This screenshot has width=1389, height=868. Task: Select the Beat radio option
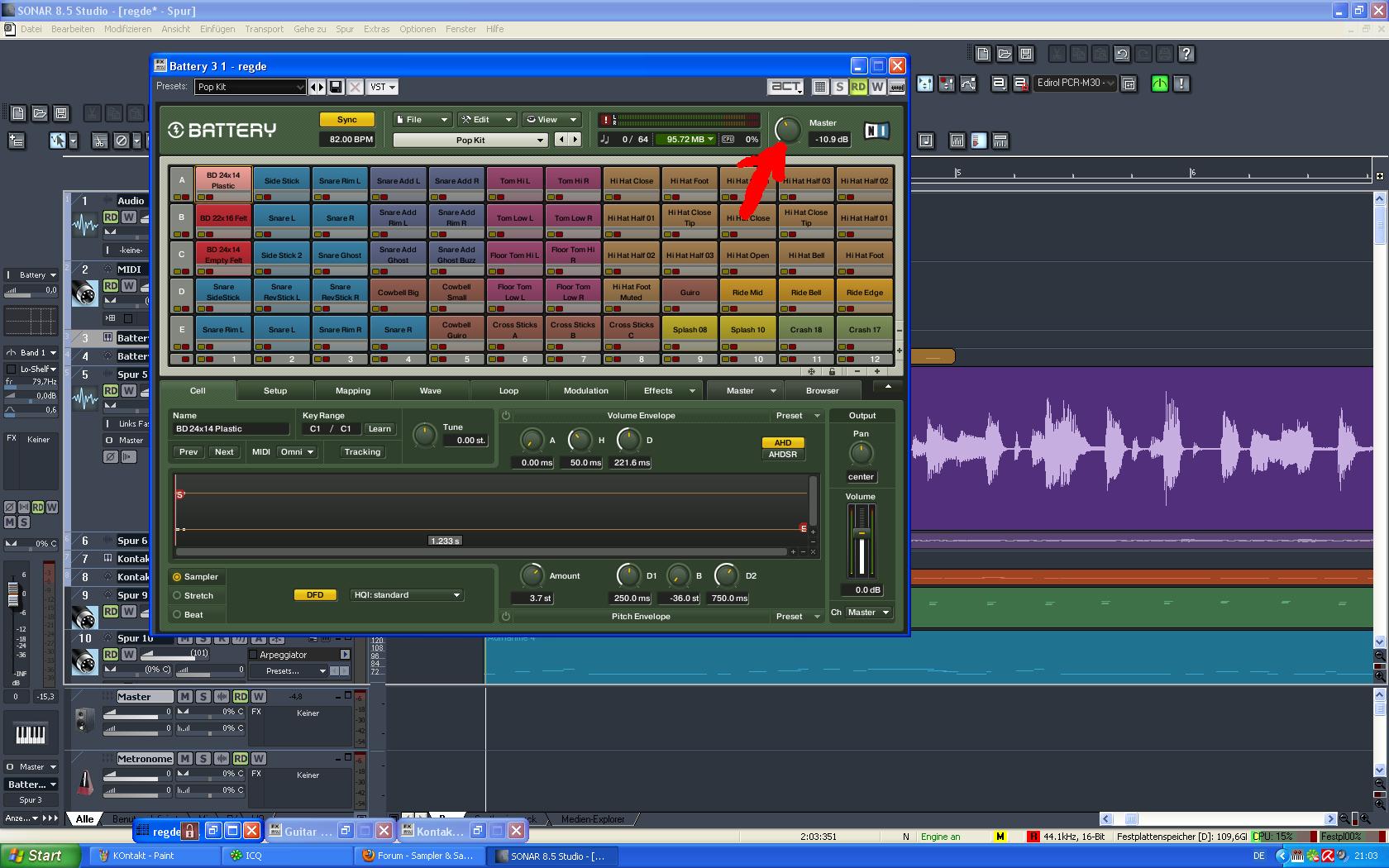point(177,615)
